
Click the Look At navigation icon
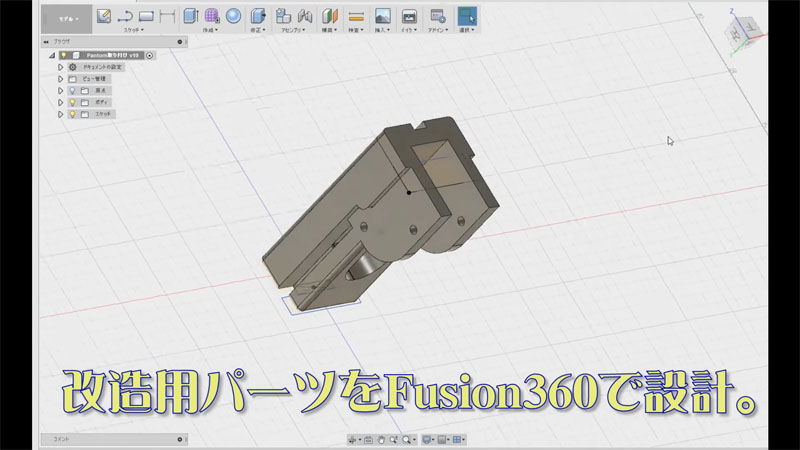(368, 439)
